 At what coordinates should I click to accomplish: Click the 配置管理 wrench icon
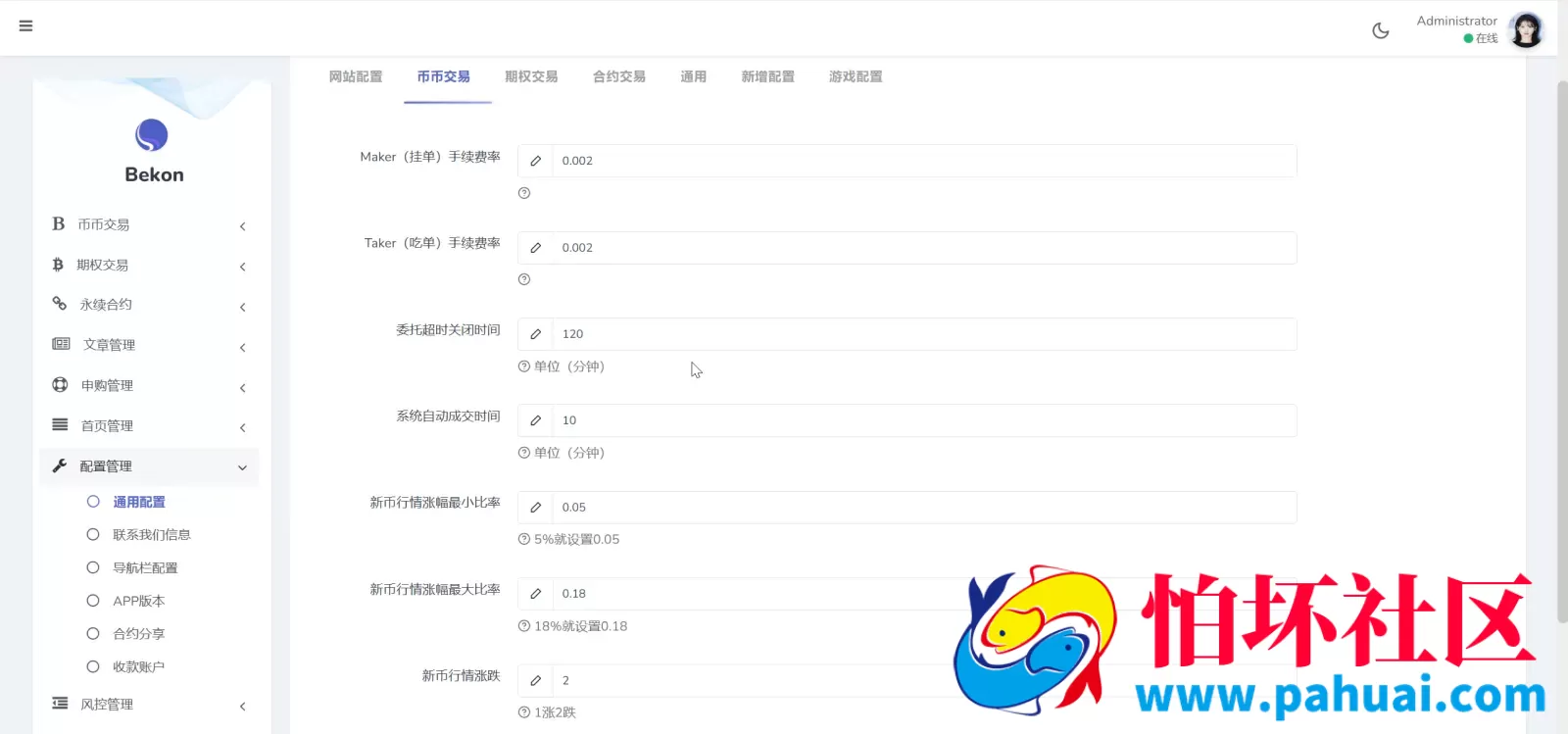60,465
